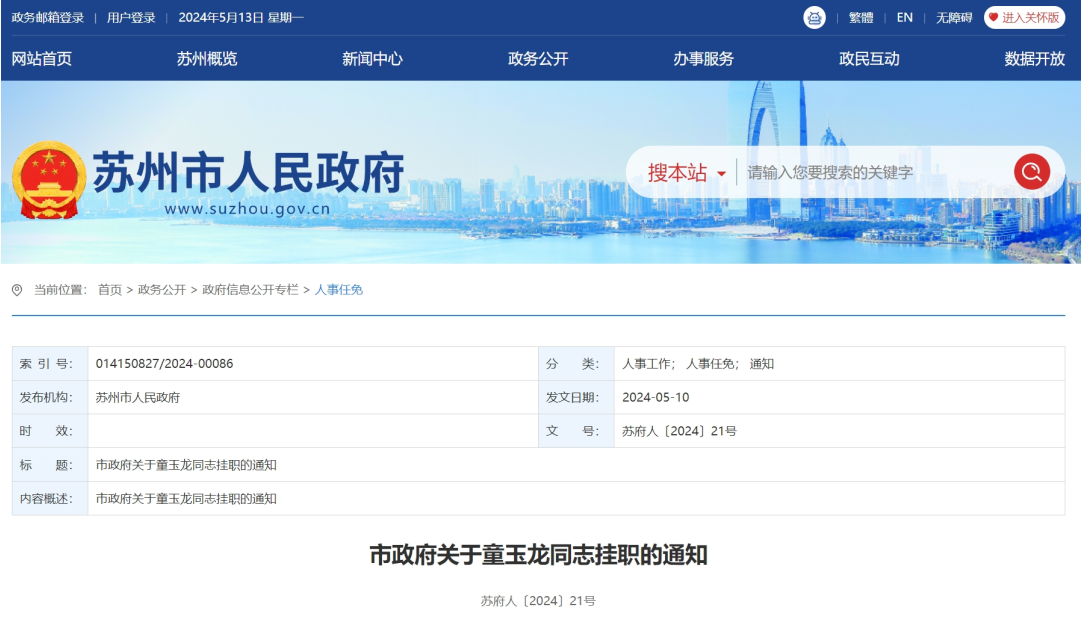Viewport: 1081px width, 621px height.
Task: Open 政府信息公开专栏 breadcrumb link
Action: click(250, 290)
